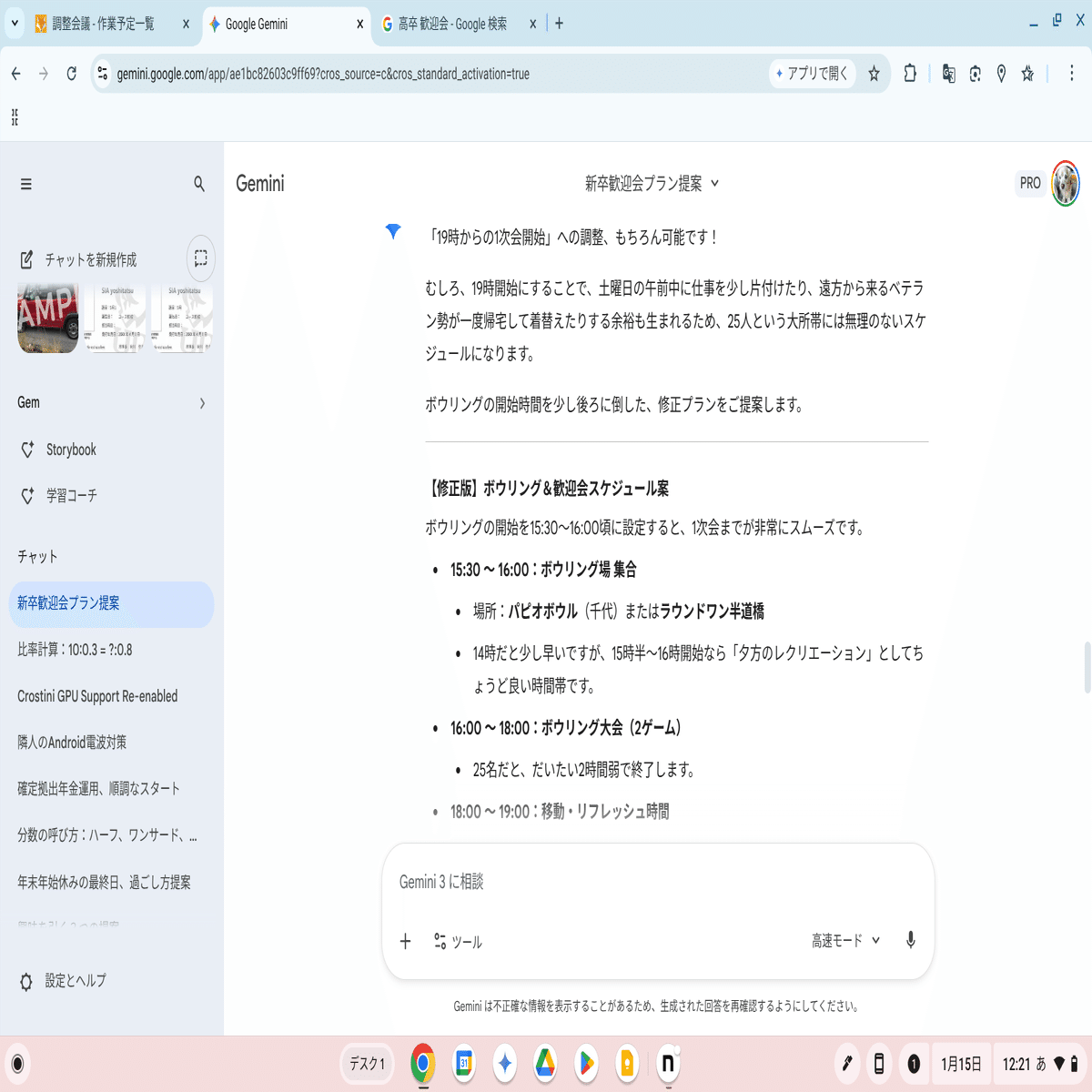Activate the microphone for voice input

910,941
